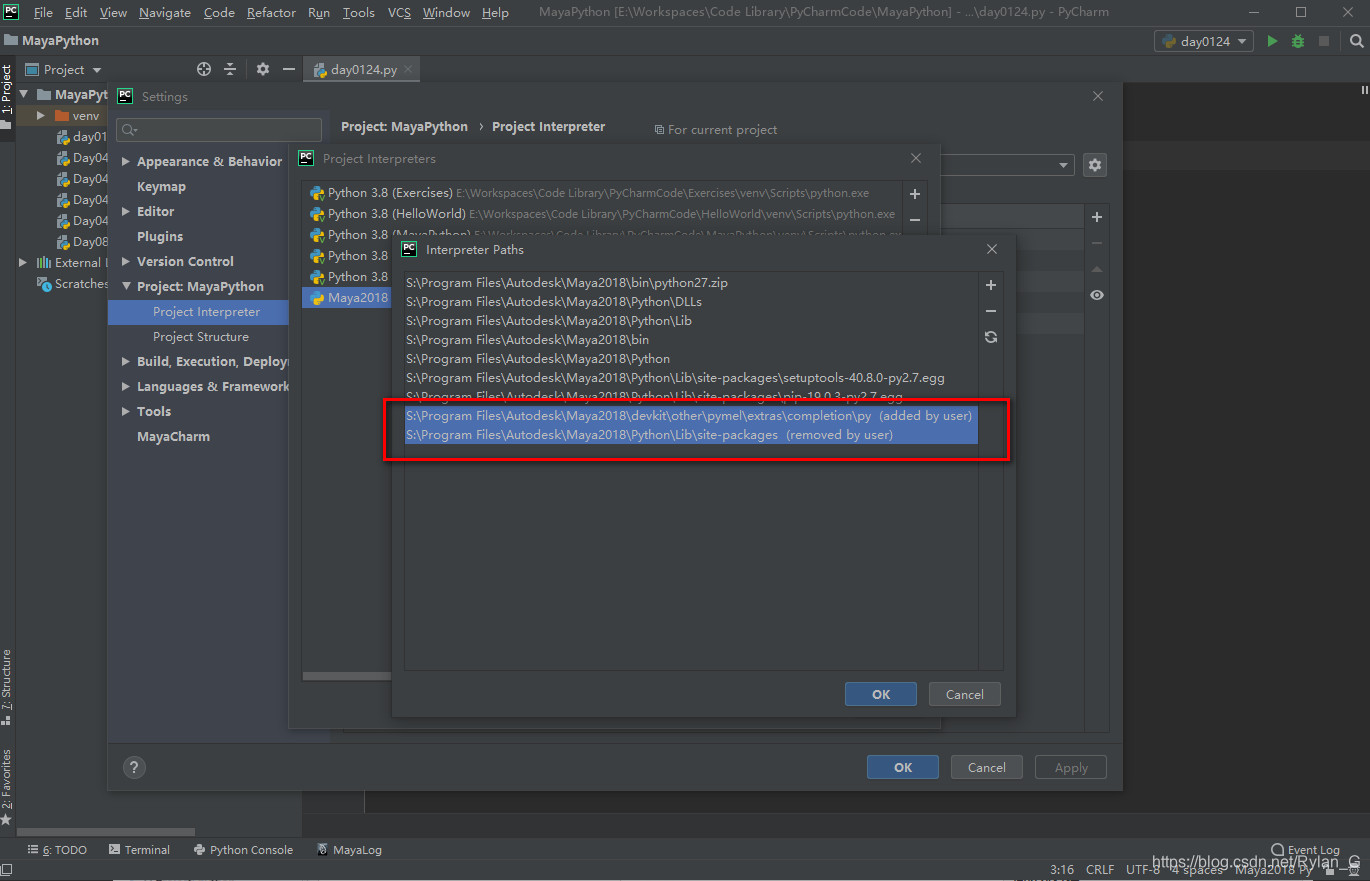This screenshot has height=881, width=1370.
Task: Add interpreter in Project Interpreters dialog
Action: 914,194
